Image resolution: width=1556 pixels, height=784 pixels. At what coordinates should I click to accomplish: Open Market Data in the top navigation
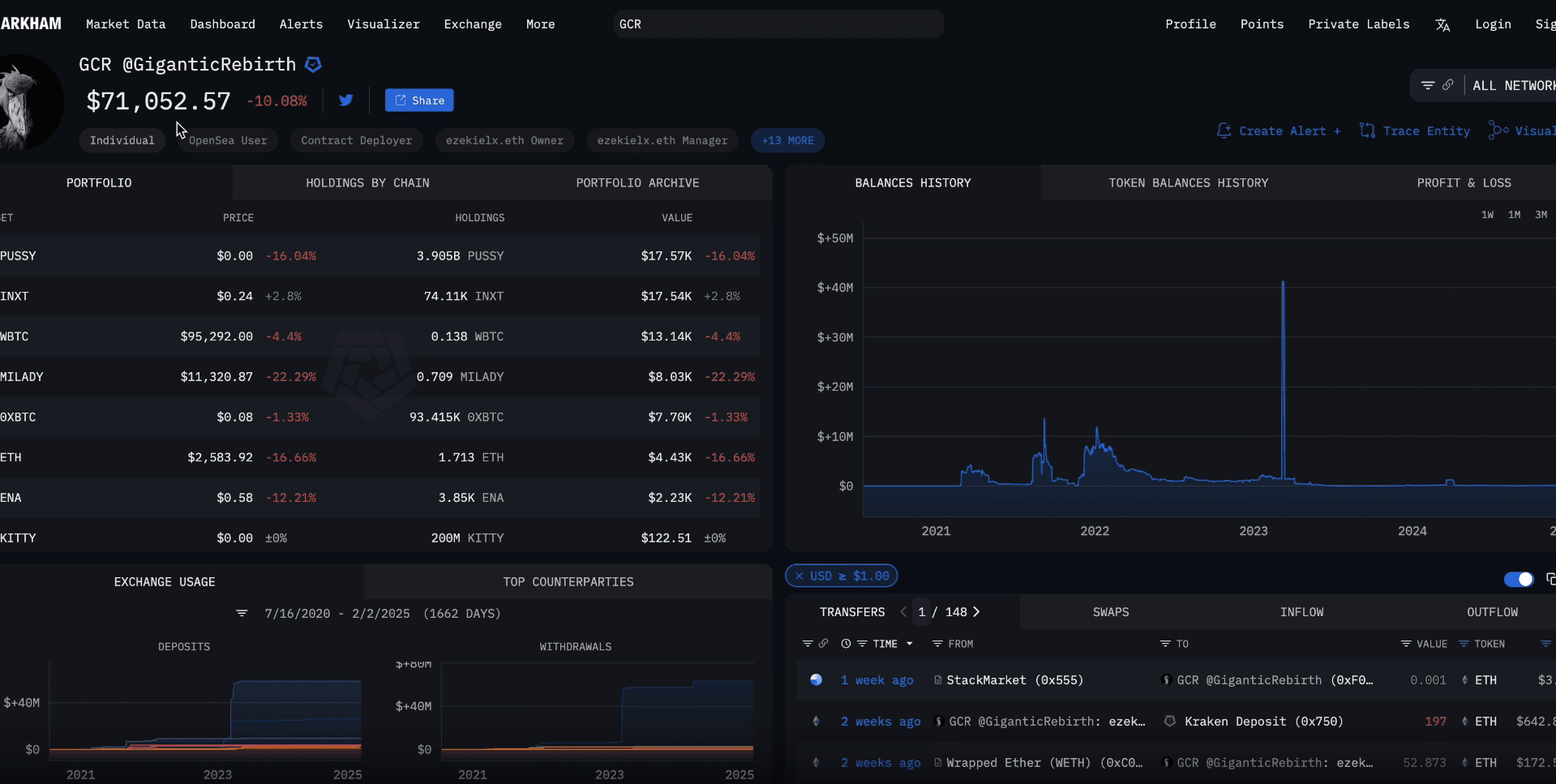pos(126,24)
